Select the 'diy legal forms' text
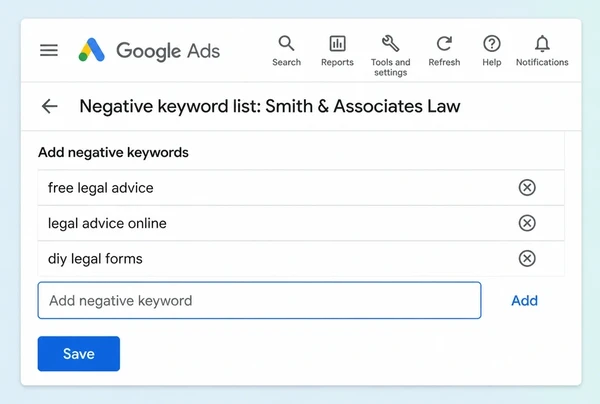This screenshot has height=404, width=600. [x=95, y=259]
